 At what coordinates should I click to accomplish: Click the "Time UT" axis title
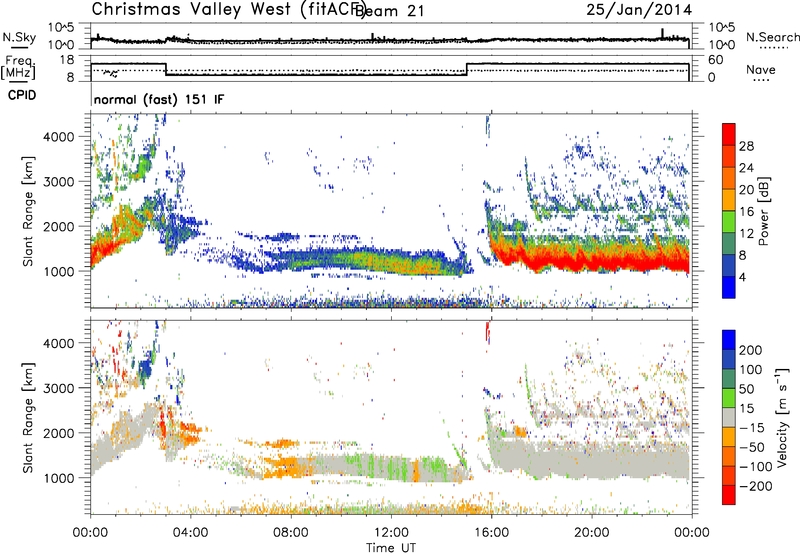391,547
